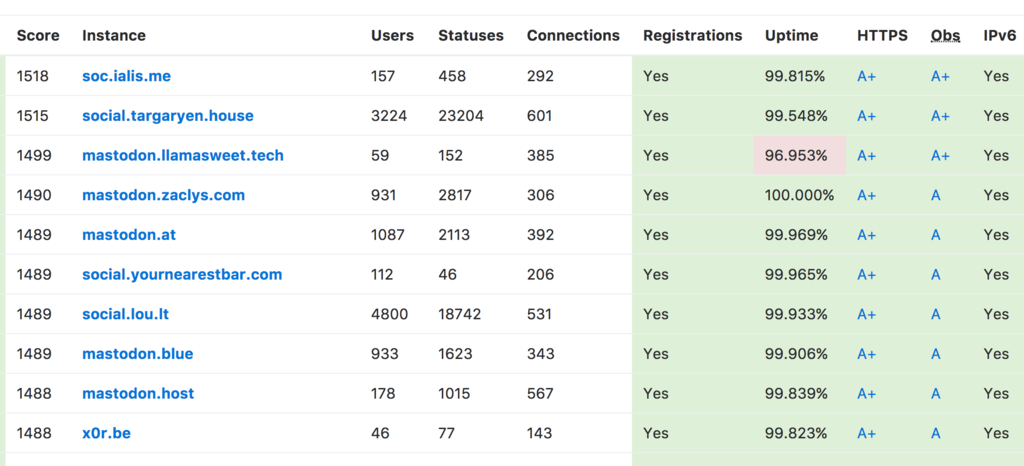Open the HTTPS A+ grade for social.targaryen.house
Screen dimensions: 1024x466
tap(867, 116)
